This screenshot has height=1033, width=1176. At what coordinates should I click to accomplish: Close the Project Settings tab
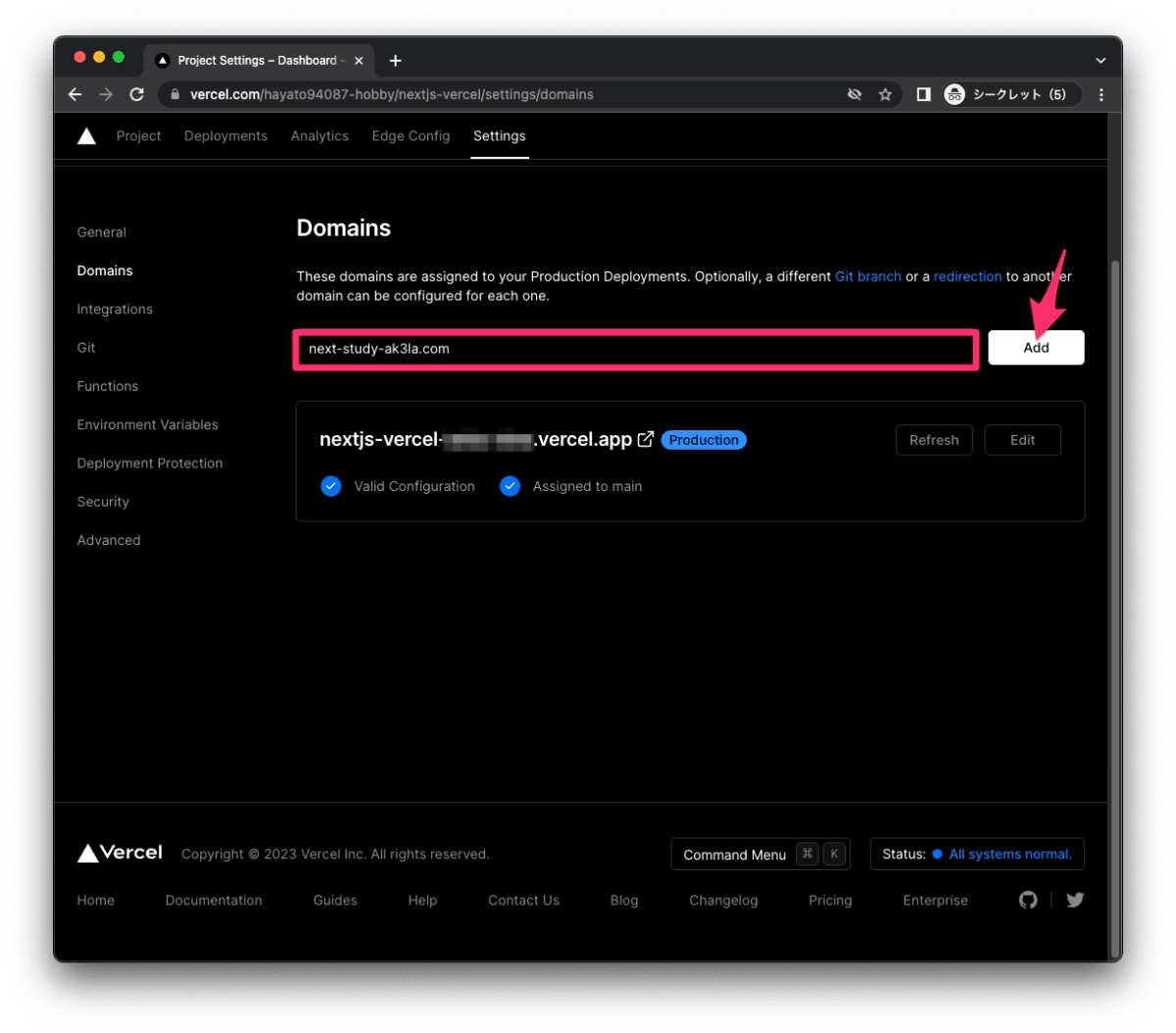[x=359, y=61]
